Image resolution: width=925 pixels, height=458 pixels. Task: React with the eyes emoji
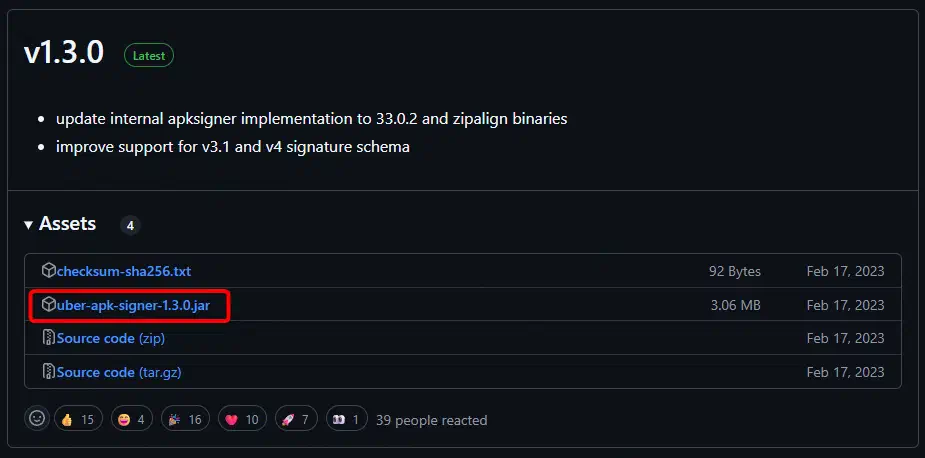point(347,419)
